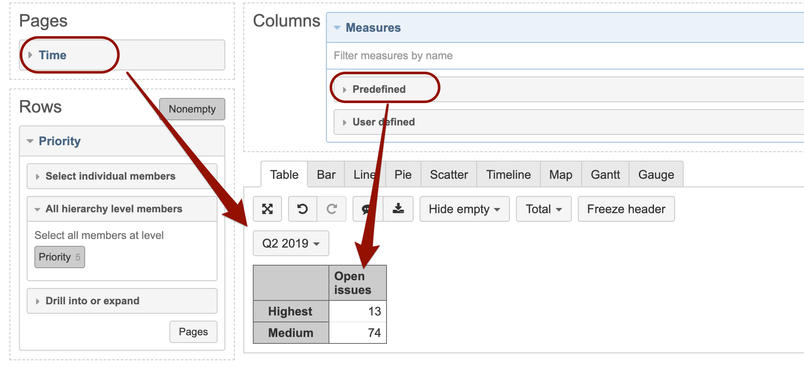
Task: Click the undo arrow icon
Action: tap(303, 209)
